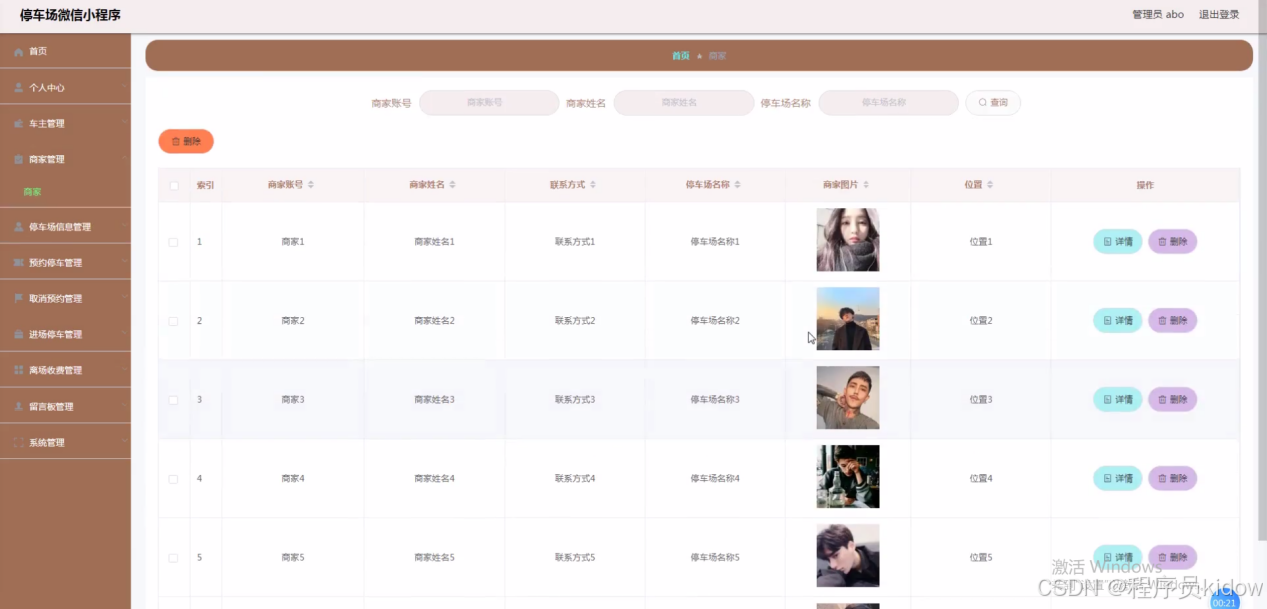Open the 系统管理 sidebar menu
Screen dimensions: 1267x609
[x=65, y=442]
